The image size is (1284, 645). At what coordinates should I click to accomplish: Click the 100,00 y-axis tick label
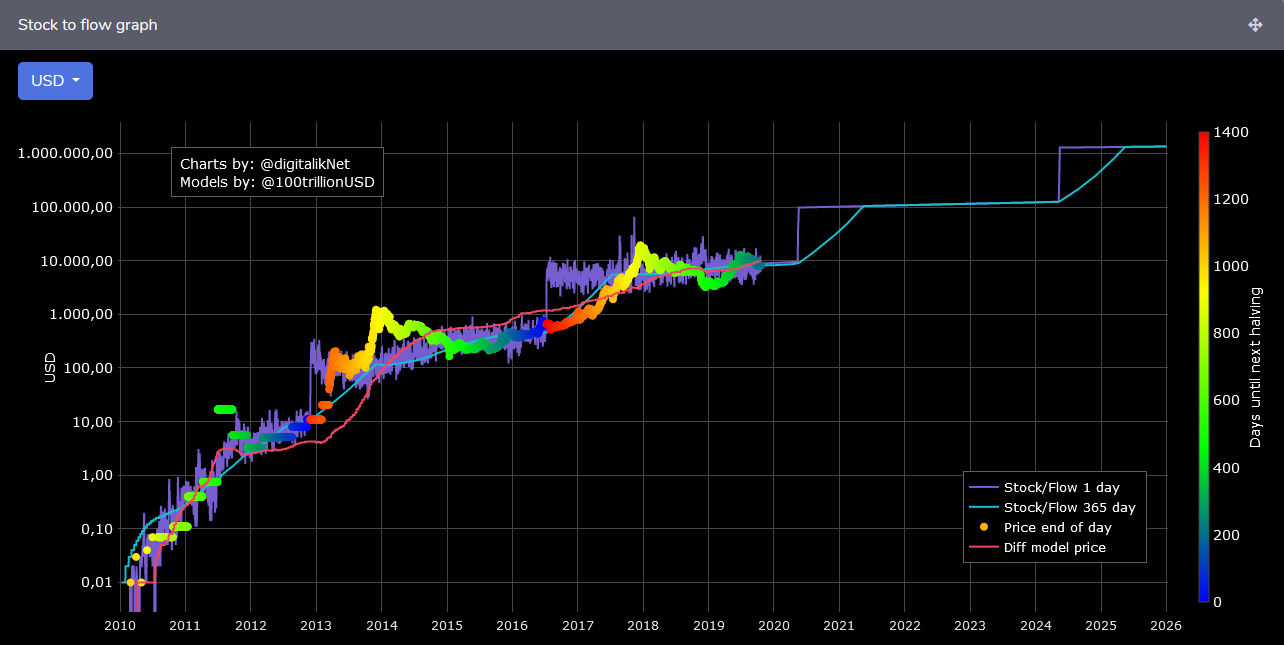click(86, 368)
